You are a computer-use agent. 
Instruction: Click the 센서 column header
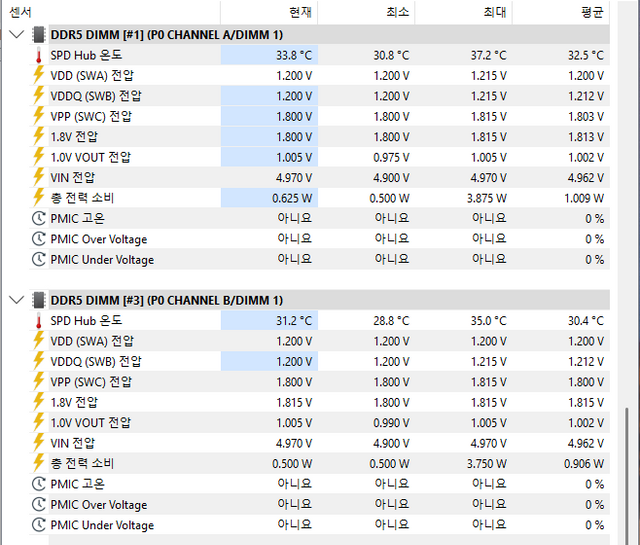[20, 12]
